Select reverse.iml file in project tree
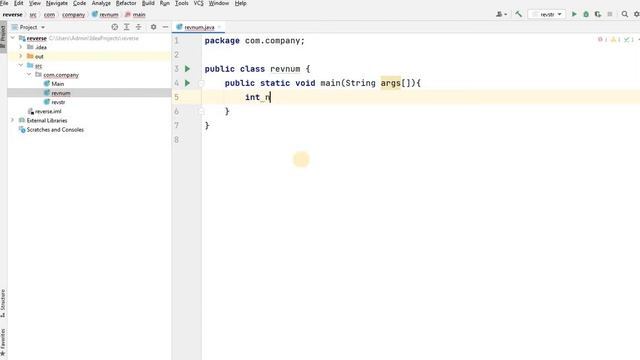 click(48, 111)
